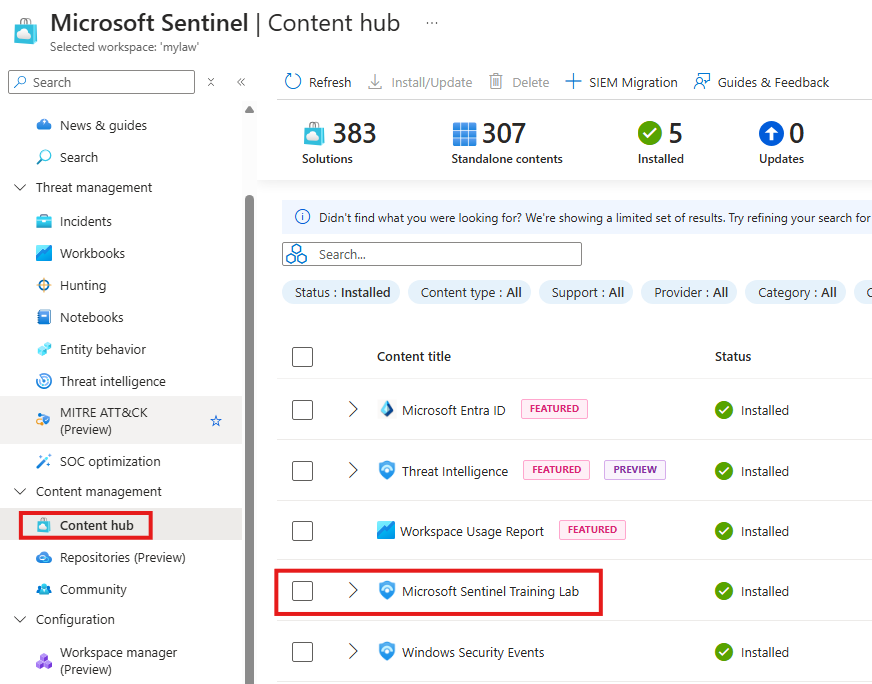The height and width of the screenshot is (684, 872).
Task: Favorite MITRE ATT&CK with the star icon
Action: [x=216, y=421]
